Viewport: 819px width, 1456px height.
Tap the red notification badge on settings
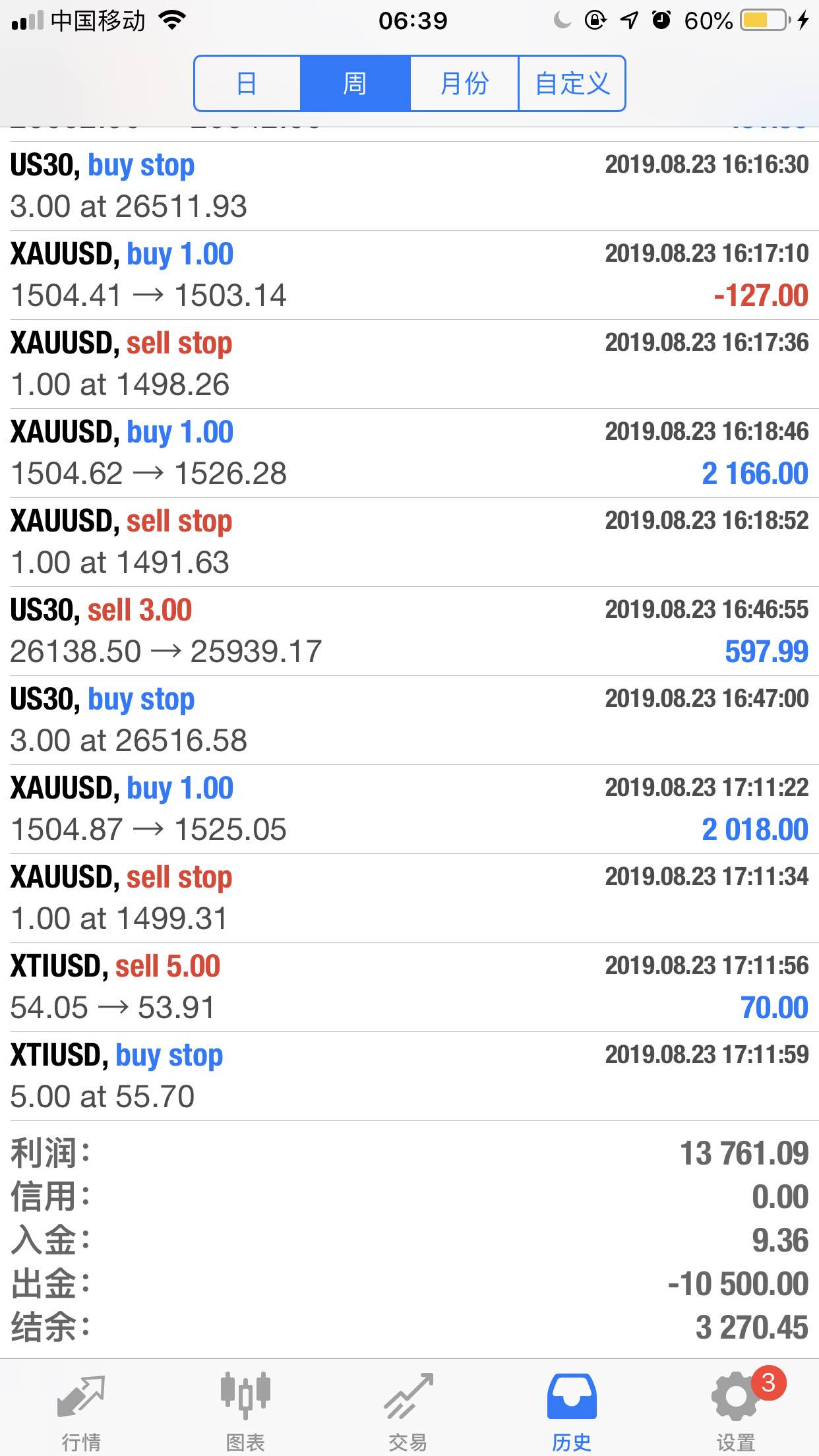pos(768,1382)
